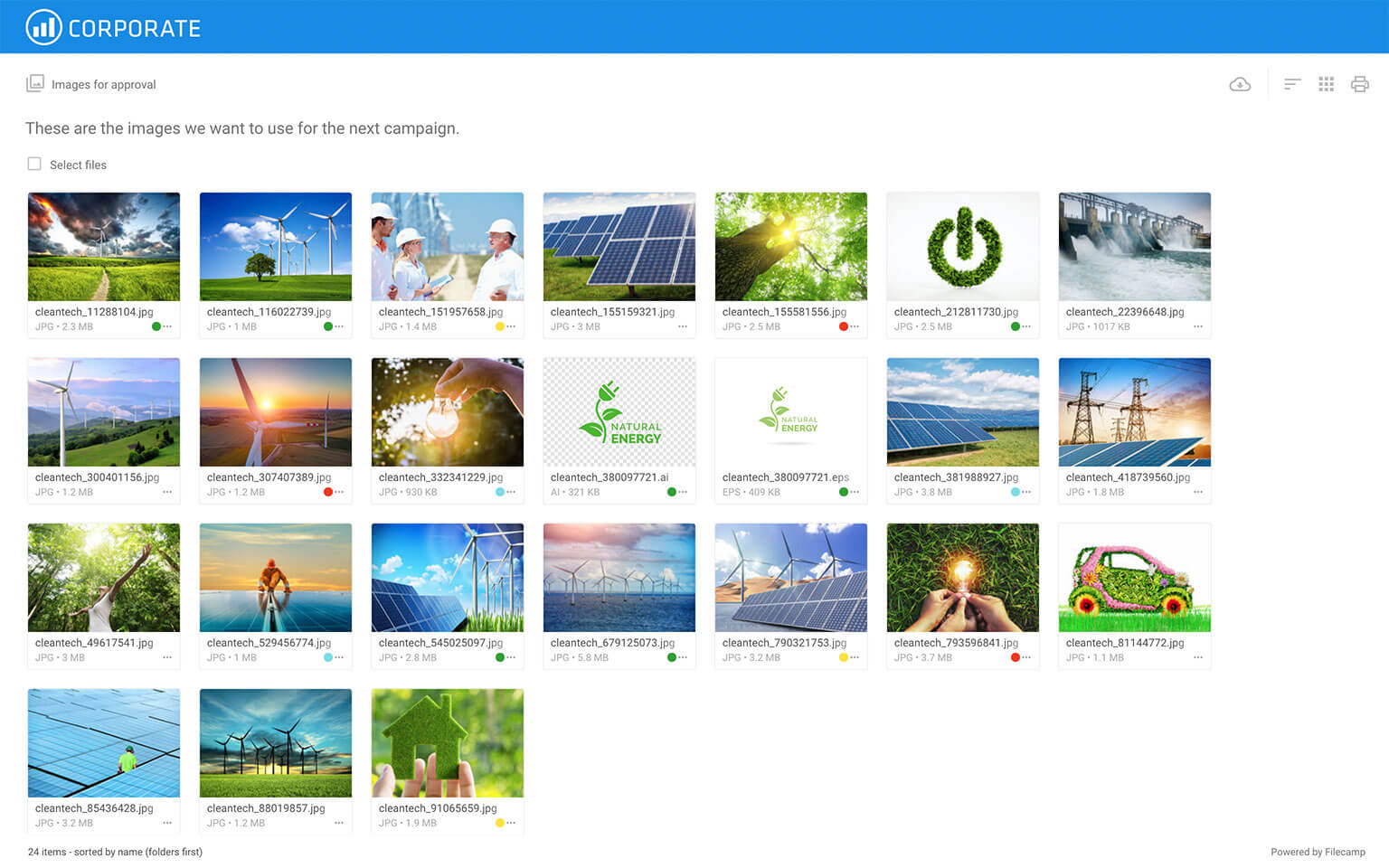Open the actions menu for cleantech_380097721.ai
This screenshot has height=868, width=1389.
[683, 492]
